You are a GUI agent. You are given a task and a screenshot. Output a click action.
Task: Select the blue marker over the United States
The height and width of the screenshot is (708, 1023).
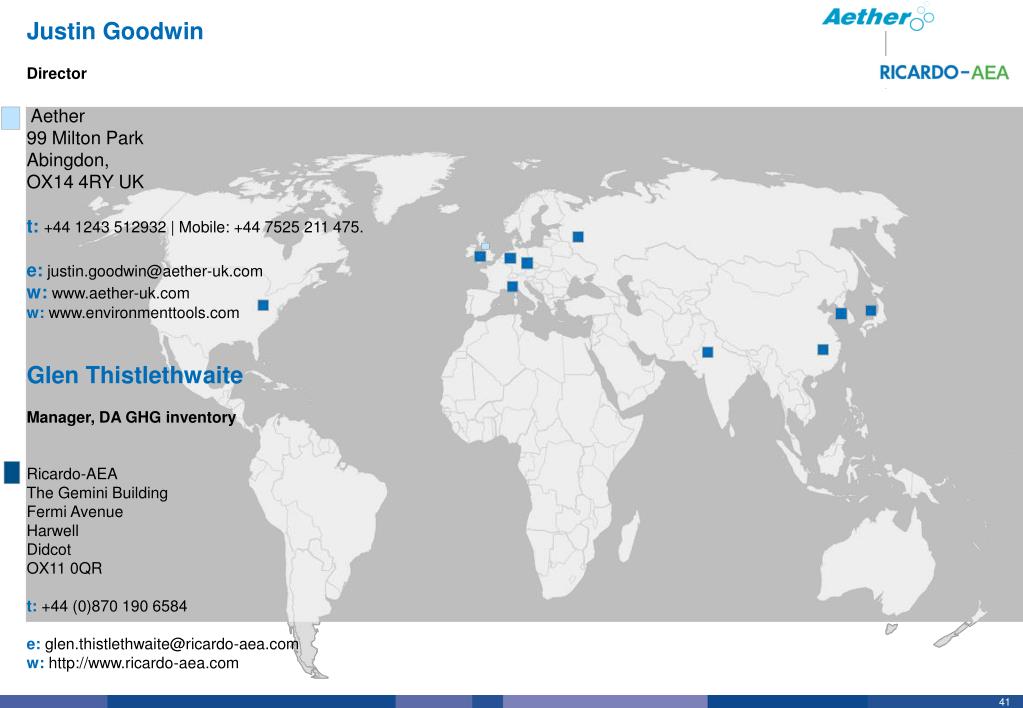coord(263,305)
